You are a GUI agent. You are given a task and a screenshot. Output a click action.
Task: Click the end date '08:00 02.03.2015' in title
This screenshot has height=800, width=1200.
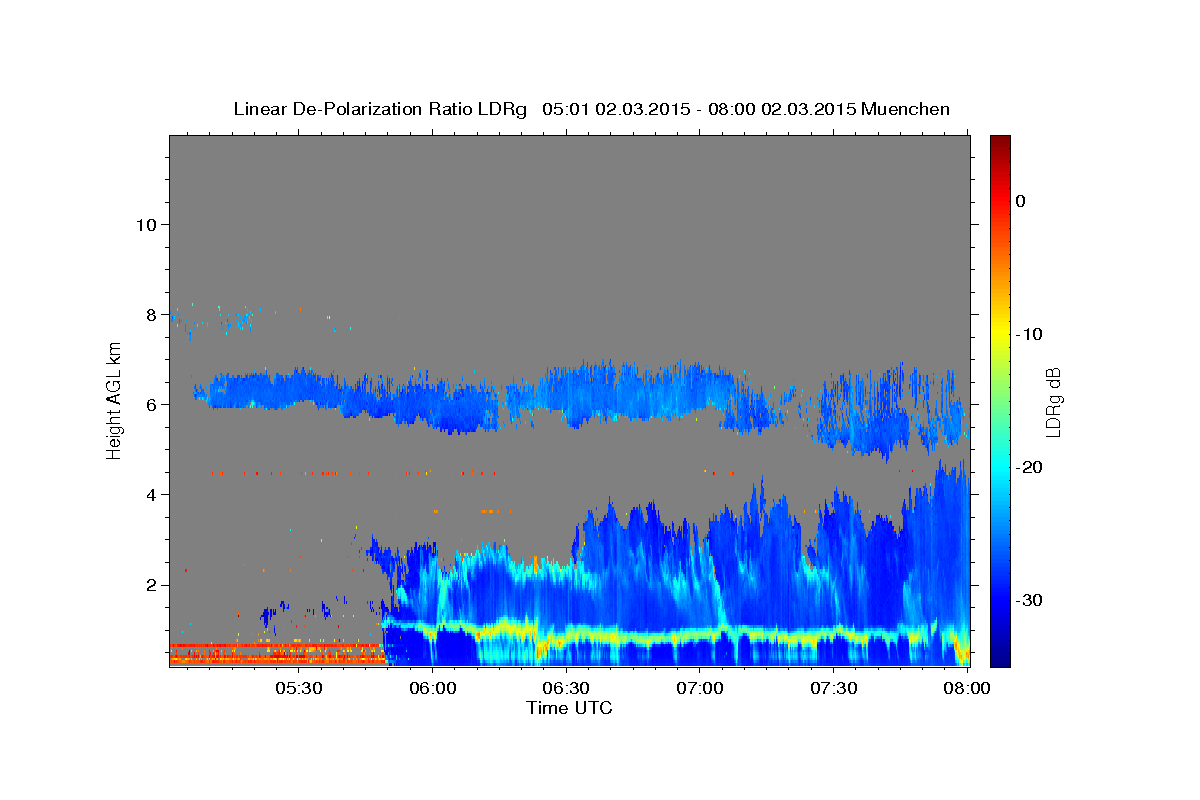tap(781, 109)
